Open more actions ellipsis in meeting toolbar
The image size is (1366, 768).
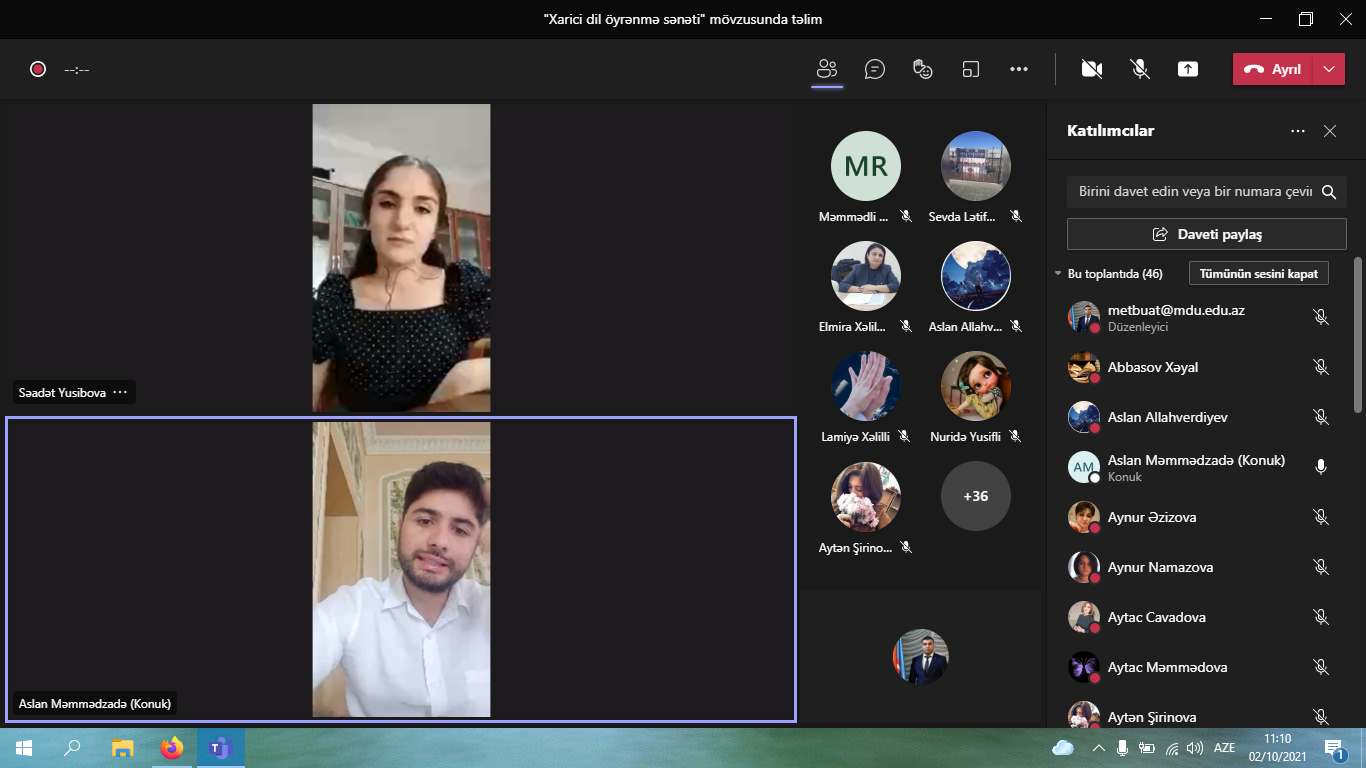pos(1019,69)
